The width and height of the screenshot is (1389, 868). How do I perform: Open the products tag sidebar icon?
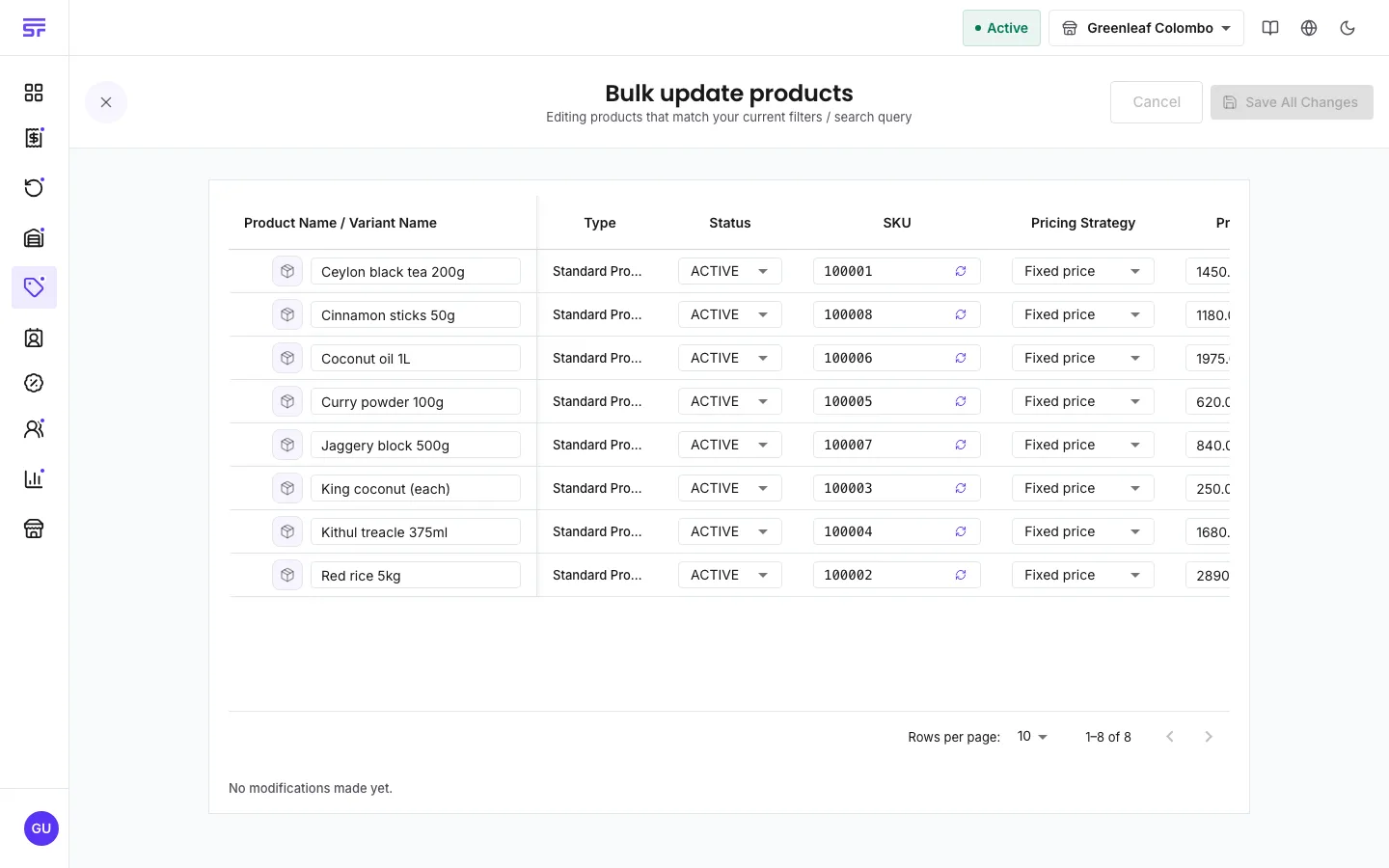[x=34, y=287]
